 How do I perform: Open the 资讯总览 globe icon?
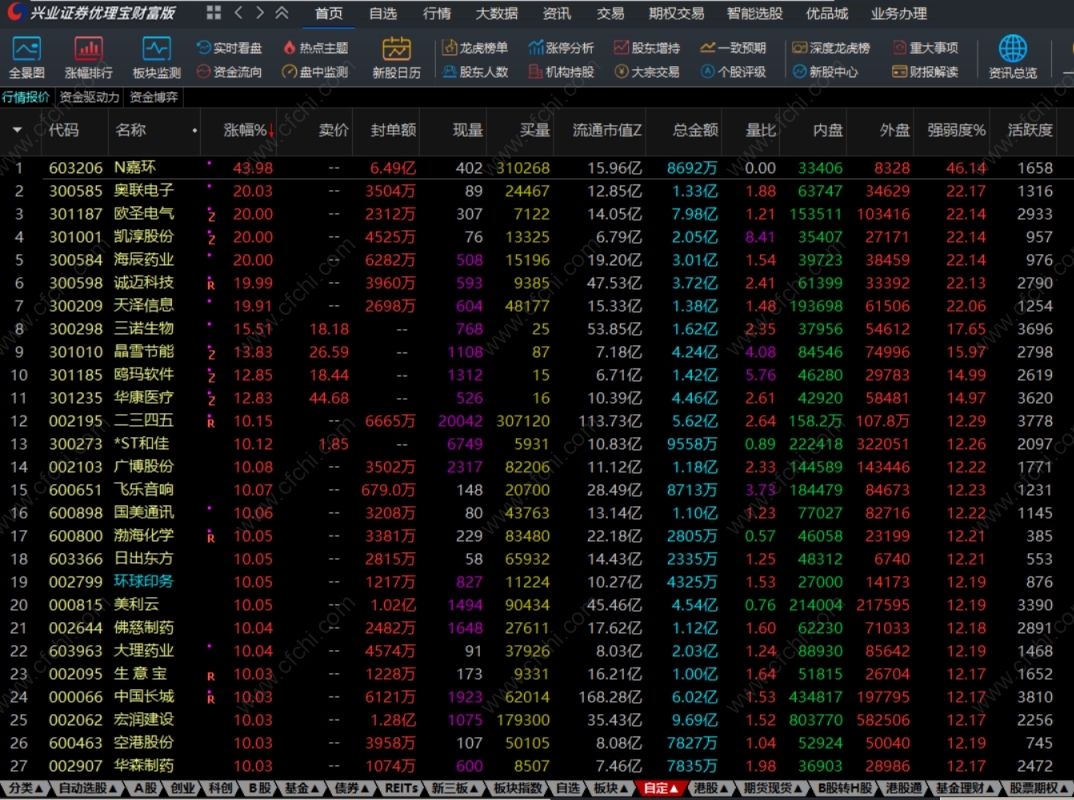click(1012, 58)
